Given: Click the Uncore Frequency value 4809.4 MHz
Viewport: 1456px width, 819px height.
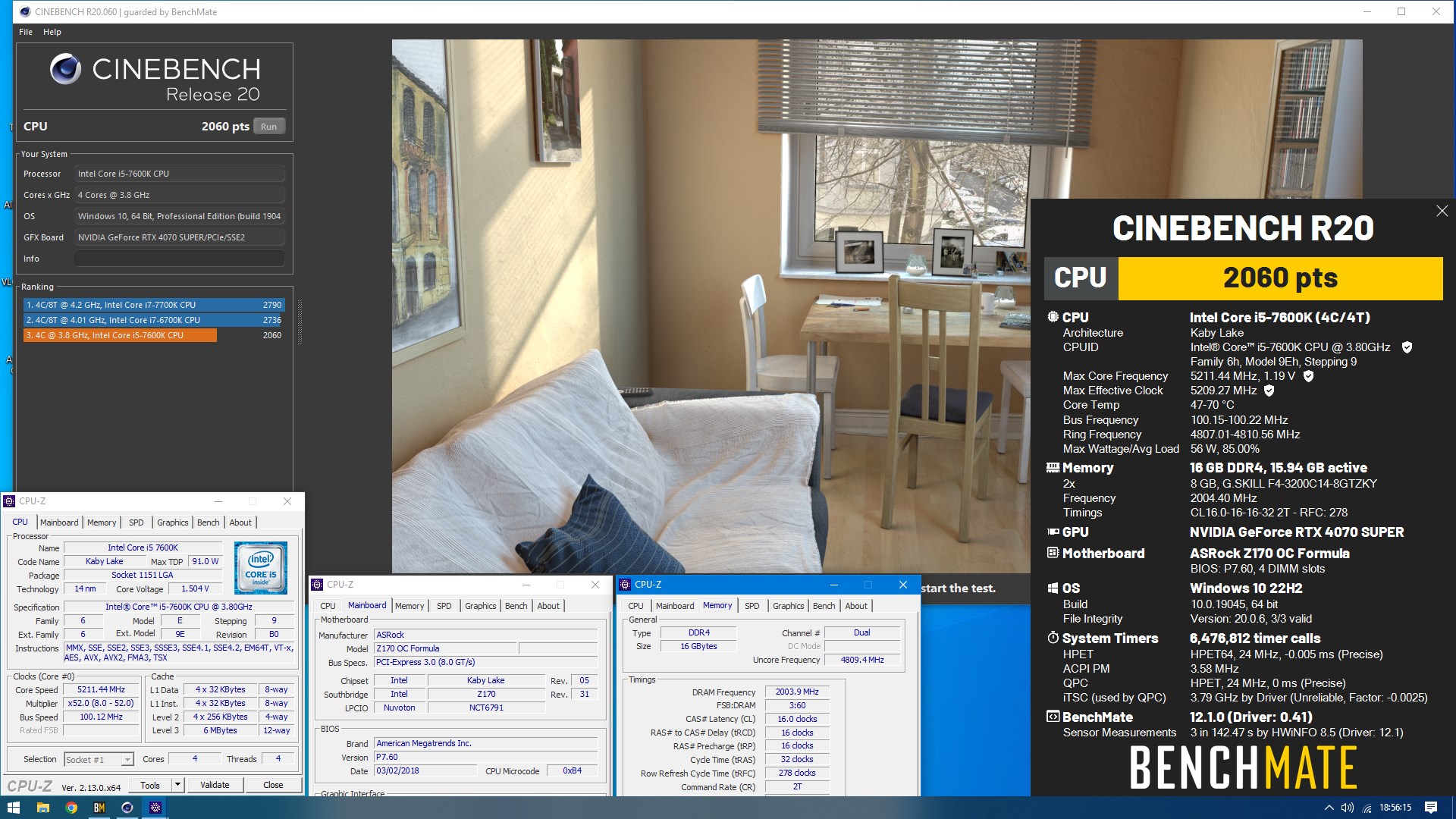Looking at the screenshot, I should pos(862,661).
